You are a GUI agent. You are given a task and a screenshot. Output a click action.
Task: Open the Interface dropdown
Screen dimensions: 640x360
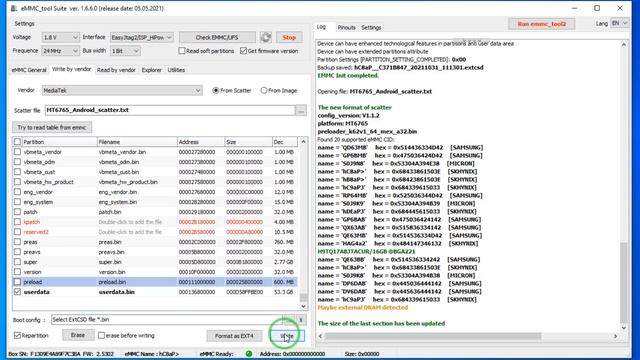click(142, 38)
